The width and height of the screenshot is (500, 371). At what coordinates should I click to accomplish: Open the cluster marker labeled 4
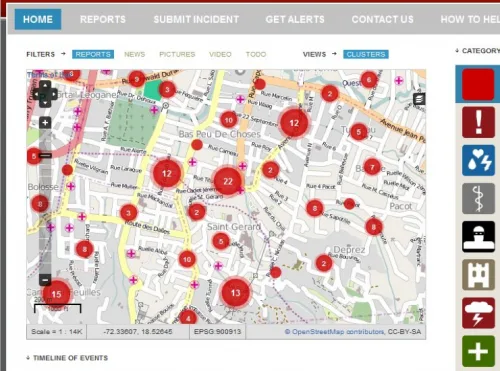188,318
